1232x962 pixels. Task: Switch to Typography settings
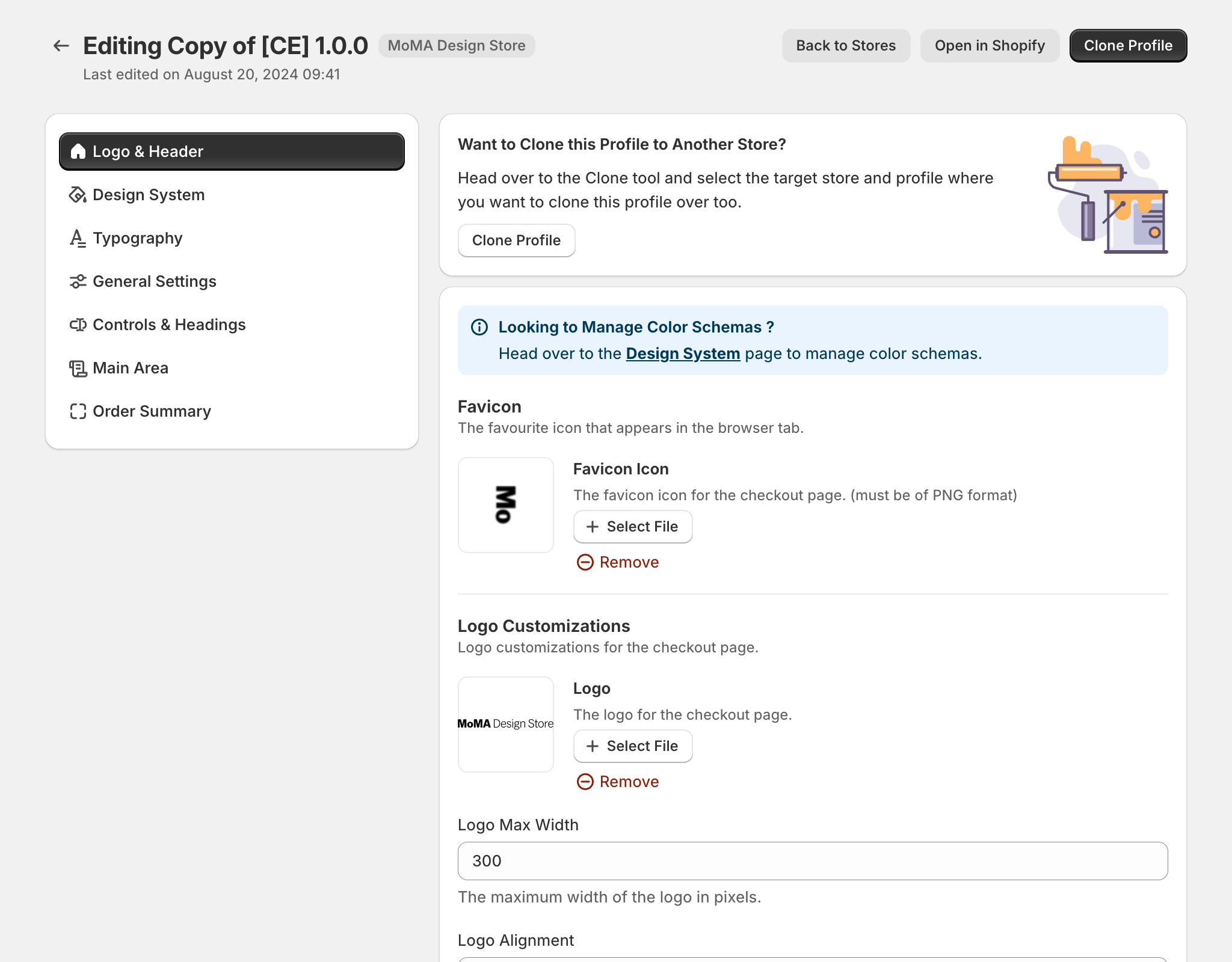pos(138,238)
